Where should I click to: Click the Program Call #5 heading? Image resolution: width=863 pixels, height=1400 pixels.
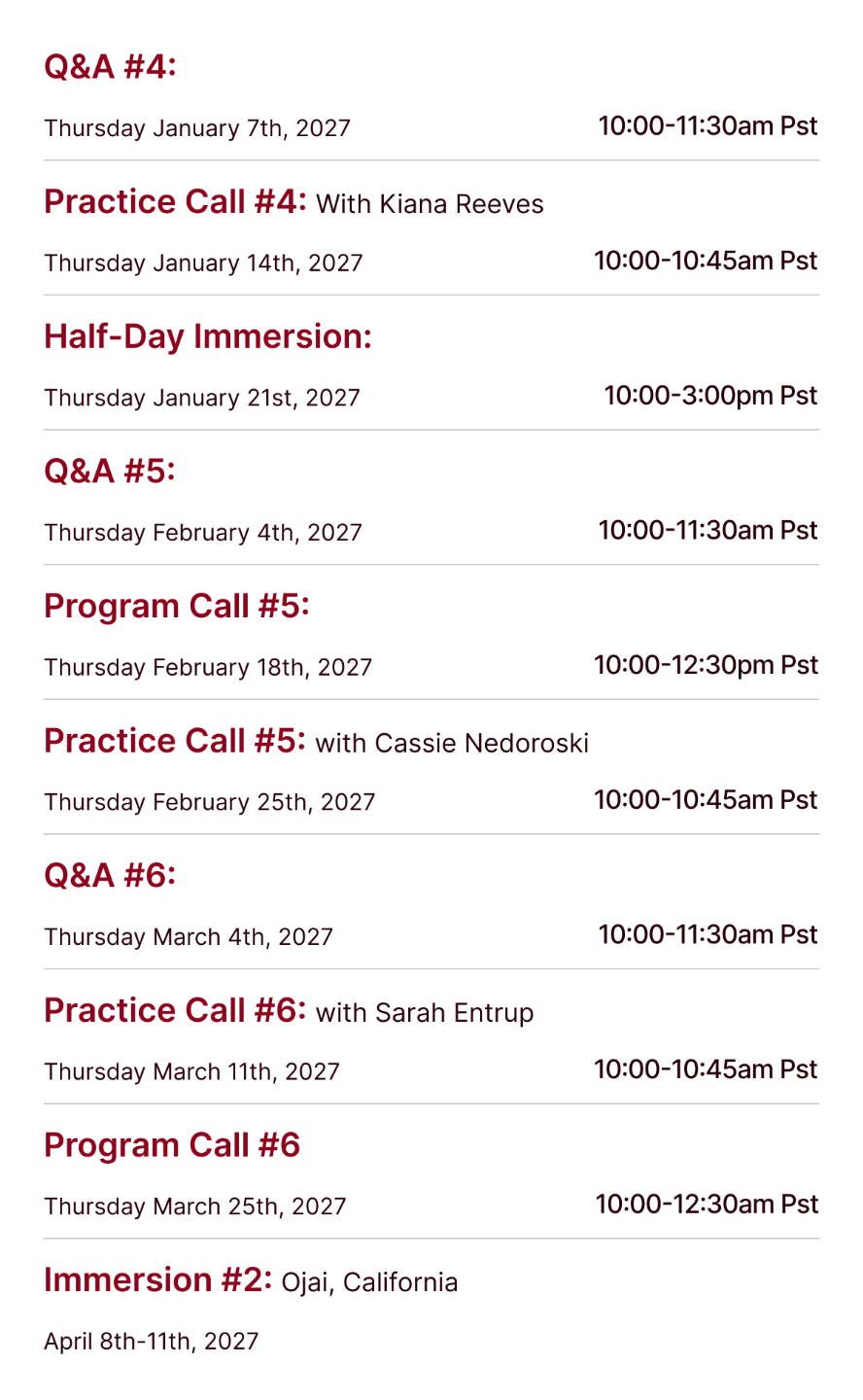(x=177, y=606)
